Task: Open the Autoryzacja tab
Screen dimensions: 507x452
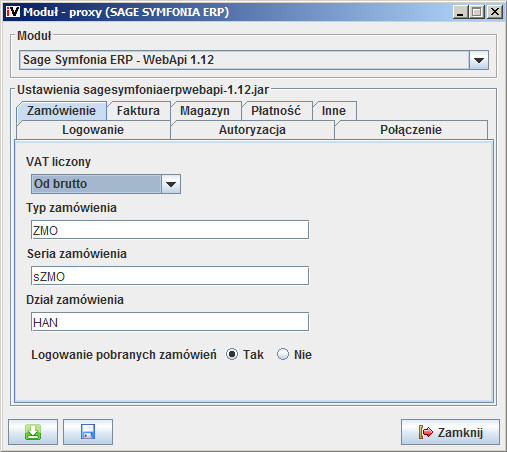Action: tap(252, 130)
